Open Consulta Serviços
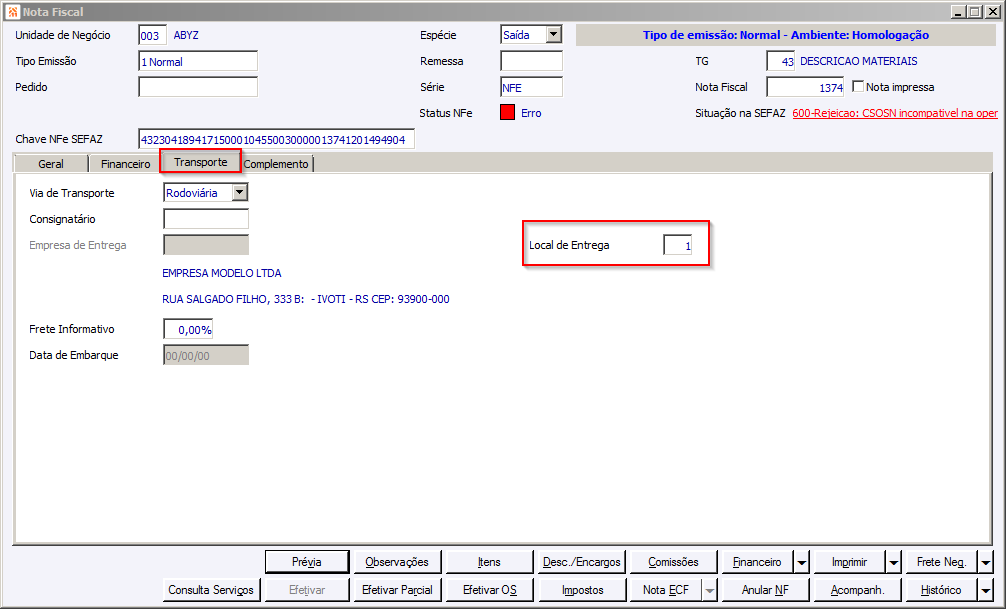 click(211, 590)
